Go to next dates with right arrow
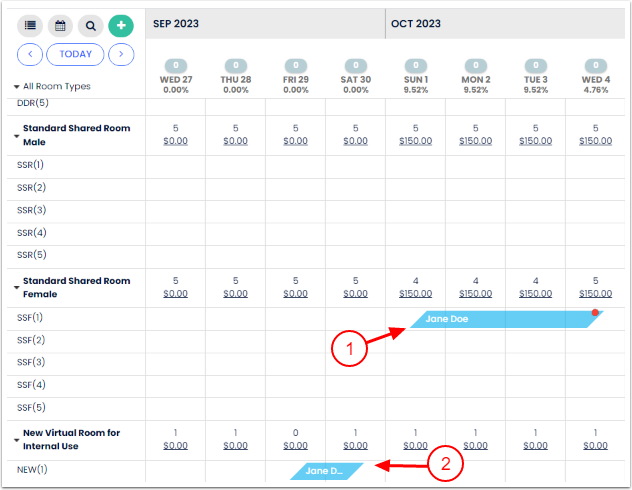632x490 pixels. pos(121,55)
